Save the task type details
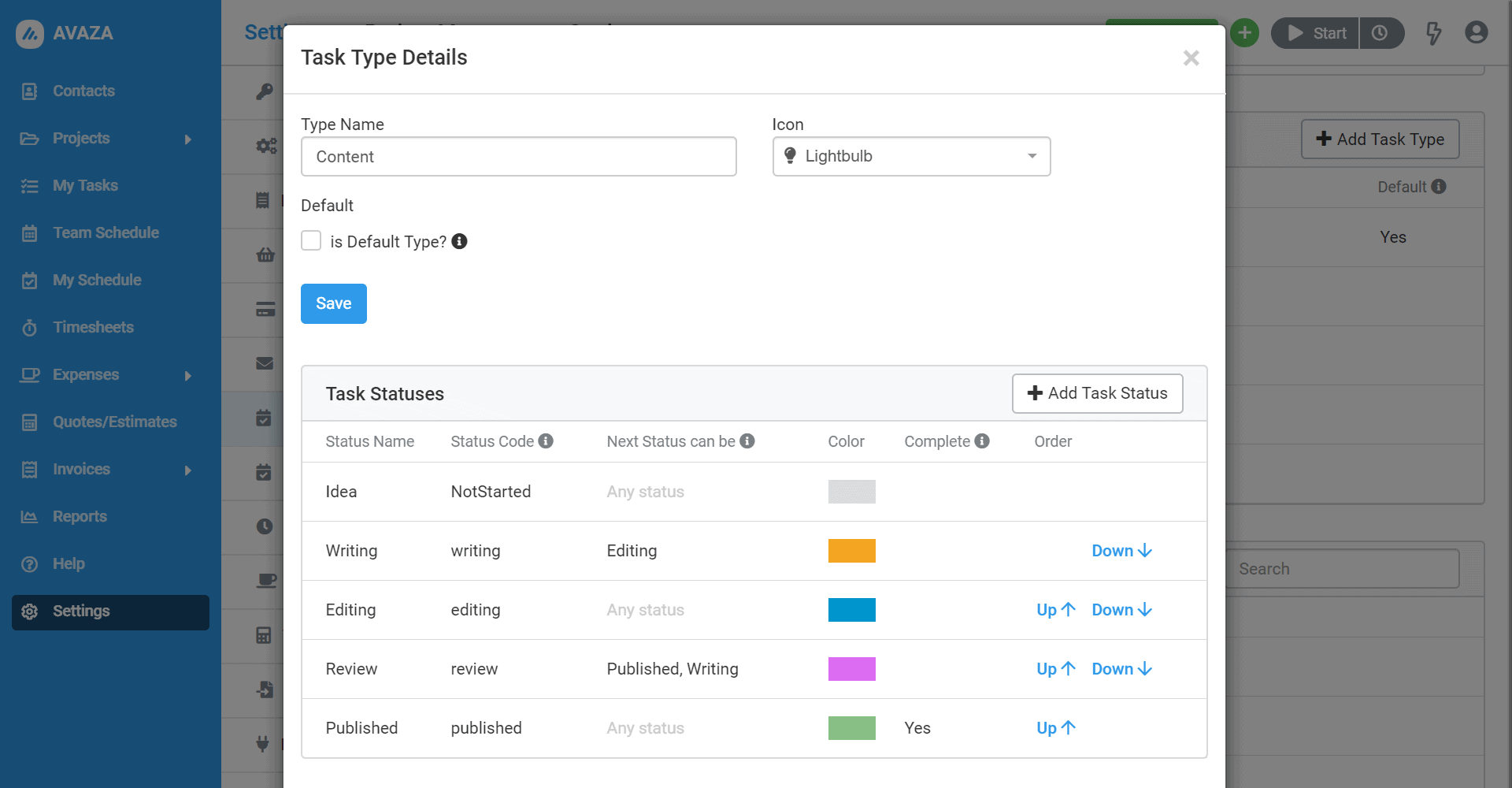Screen dimensions: 1512x788 (x=333, y=303)
